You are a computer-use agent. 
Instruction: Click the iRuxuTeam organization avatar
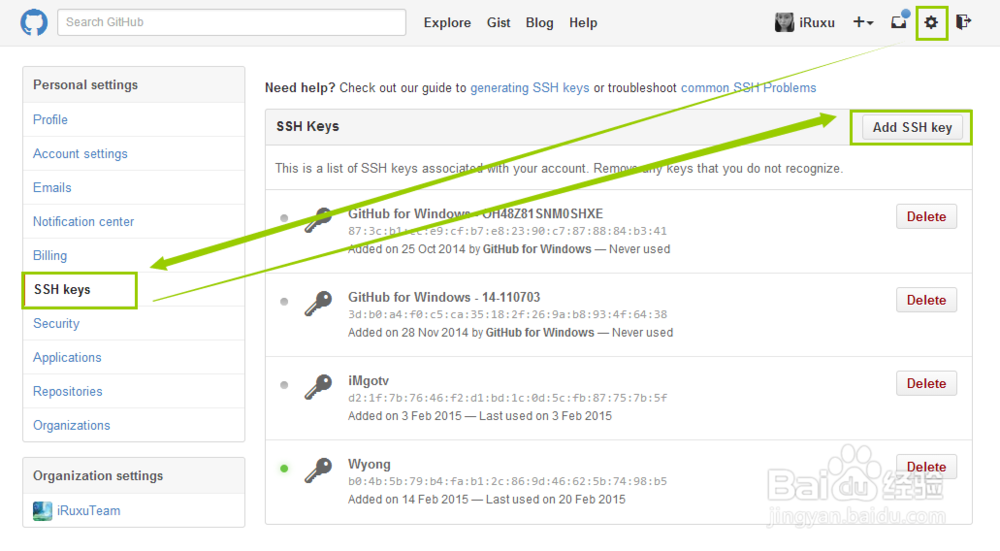[43, 511]
